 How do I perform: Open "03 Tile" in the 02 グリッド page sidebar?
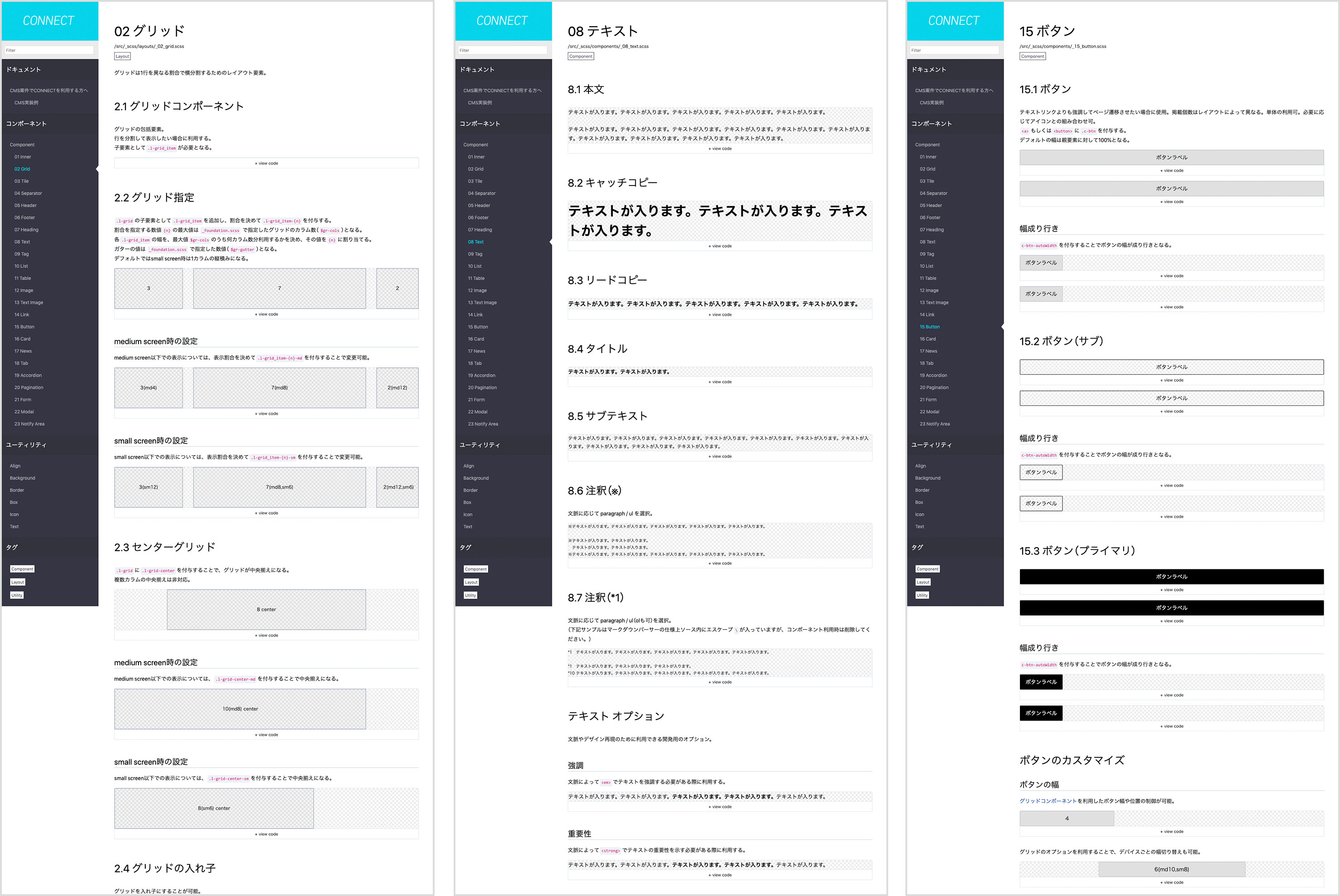[x=22, y=181]
